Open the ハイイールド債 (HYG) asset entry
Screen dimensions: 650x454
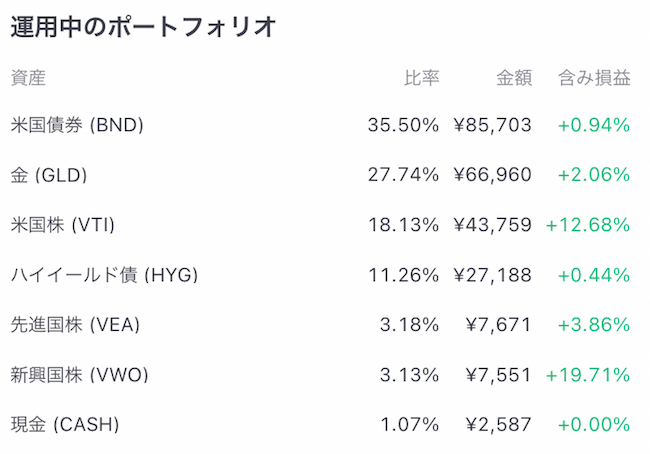tap(104, 275)
